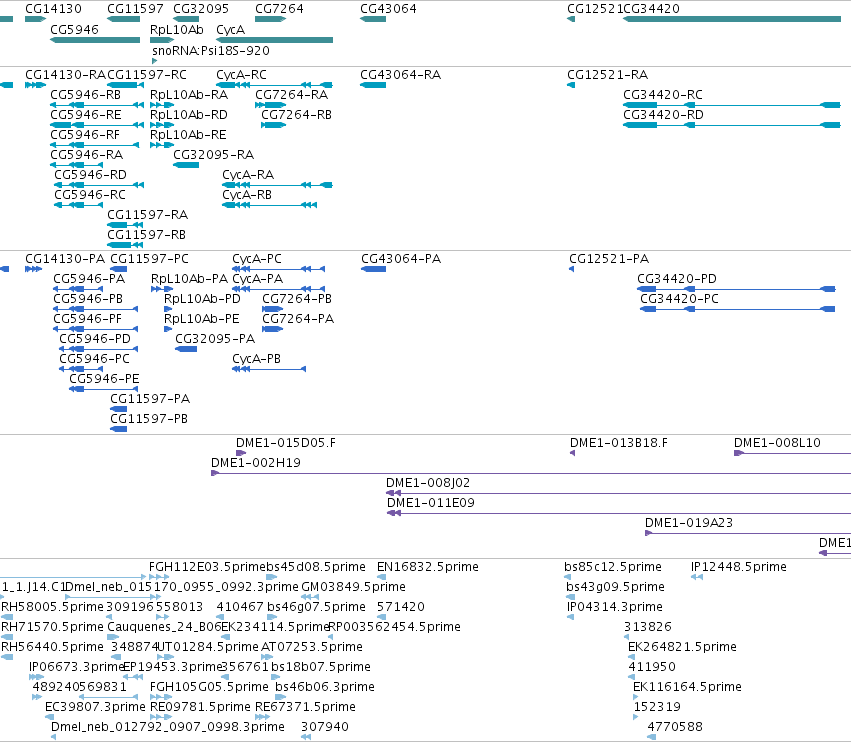Viewport: 851px width, 742px height.
Task: Click transcript label CycA-RB
Action: coord(246,195)
